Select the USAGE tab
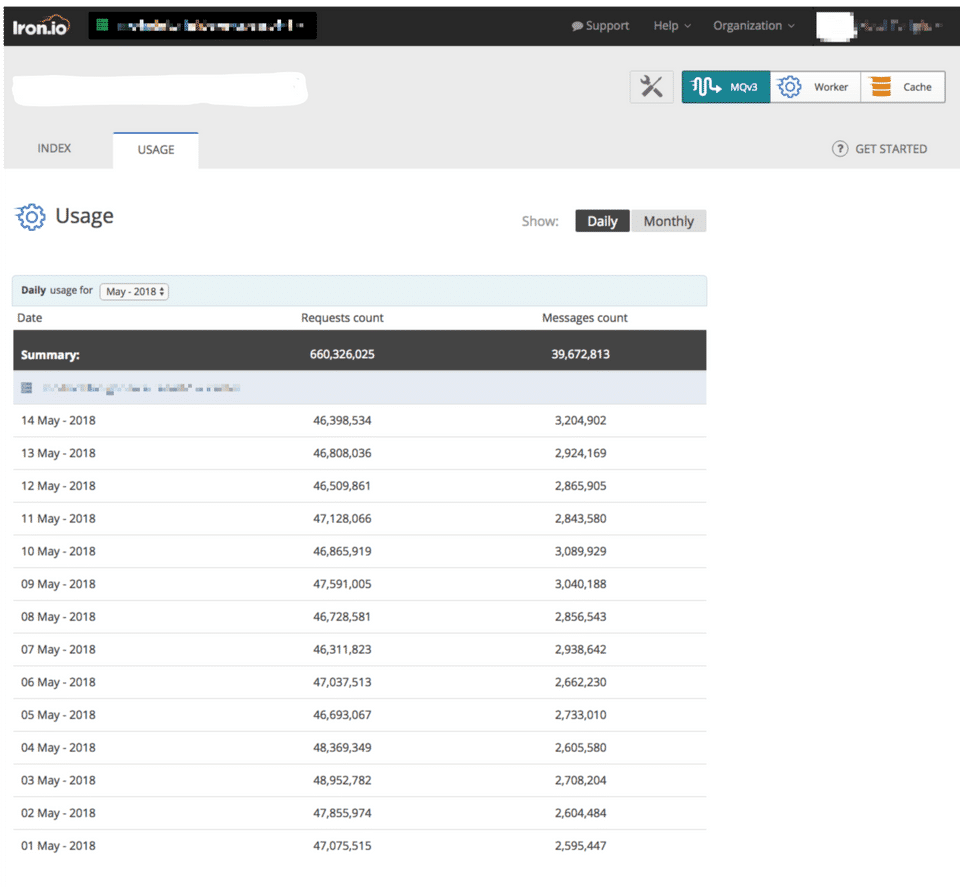960x887 pixels. point(156,150)
